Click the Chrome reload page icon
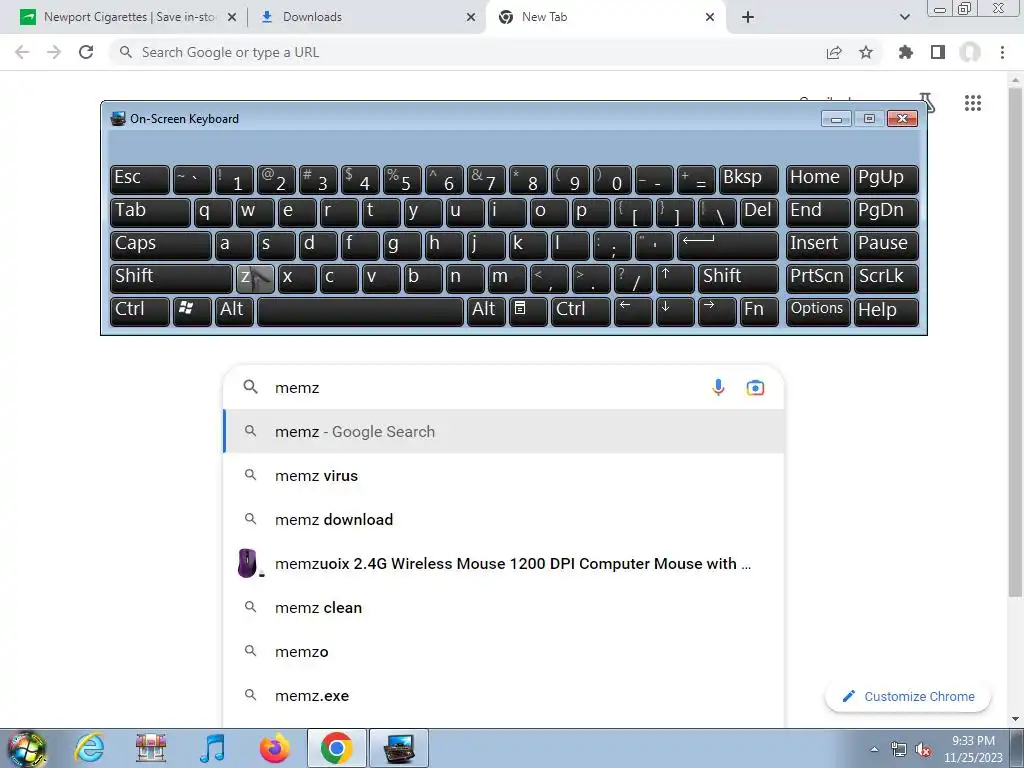Screen dimensions: 1024x768 [x=86, y=52]
